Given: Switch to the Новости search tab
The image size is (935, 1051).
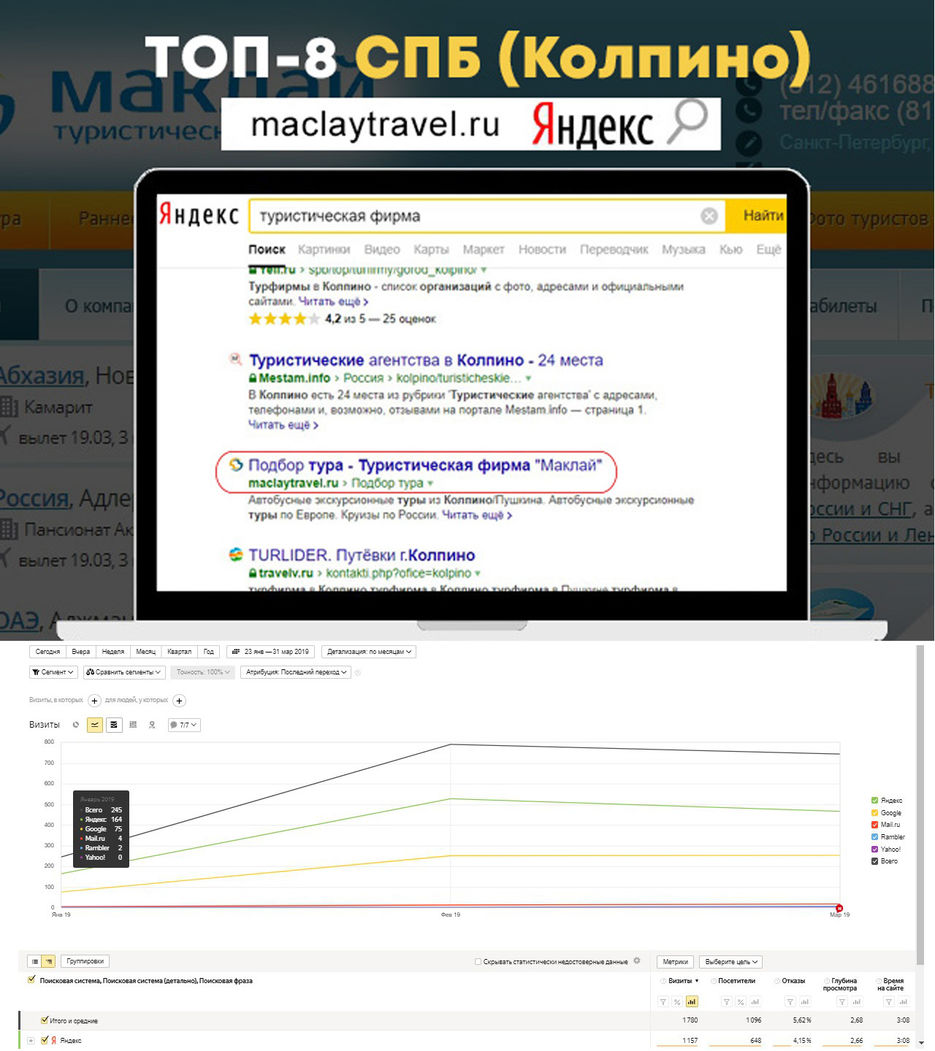Looking at the screenshot, I should [x=542, y=249].
